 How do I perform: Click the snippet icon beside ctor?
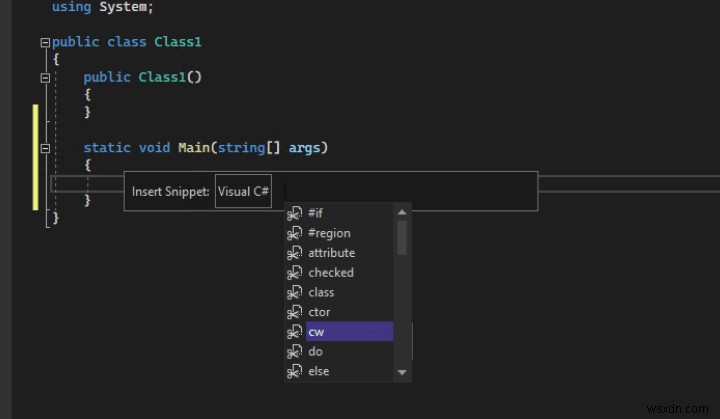pyautogui.click(x=294, y=312)
